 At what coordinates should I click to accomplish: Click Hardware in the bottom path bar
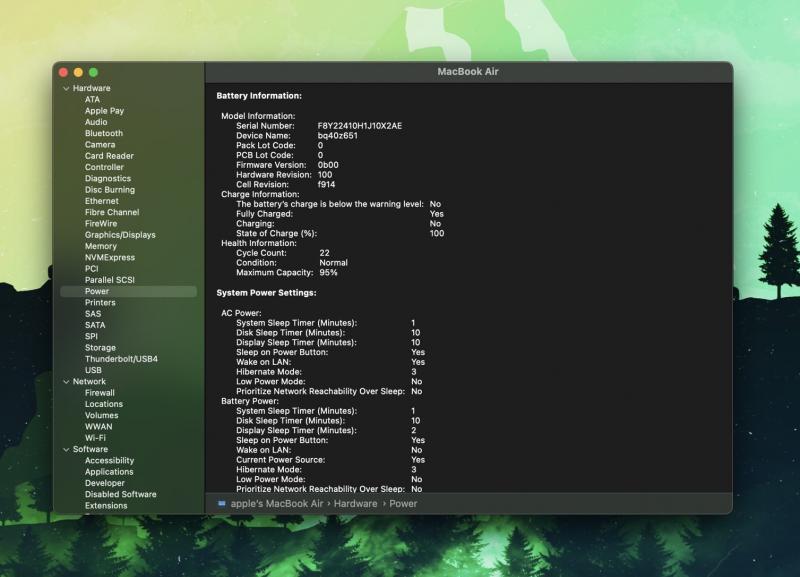356,504
